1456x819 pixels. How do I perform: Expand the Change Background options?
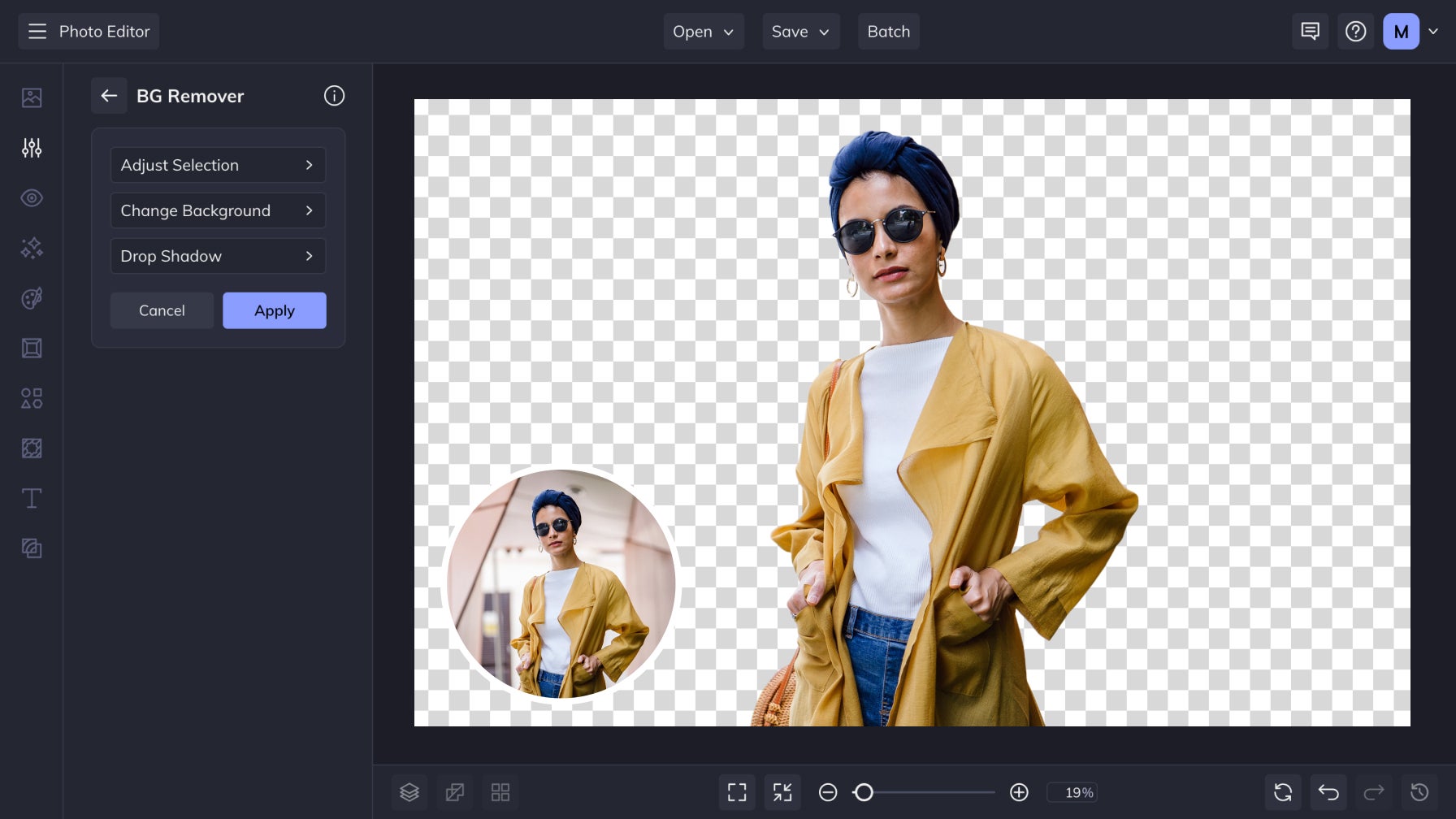[218, 210]
